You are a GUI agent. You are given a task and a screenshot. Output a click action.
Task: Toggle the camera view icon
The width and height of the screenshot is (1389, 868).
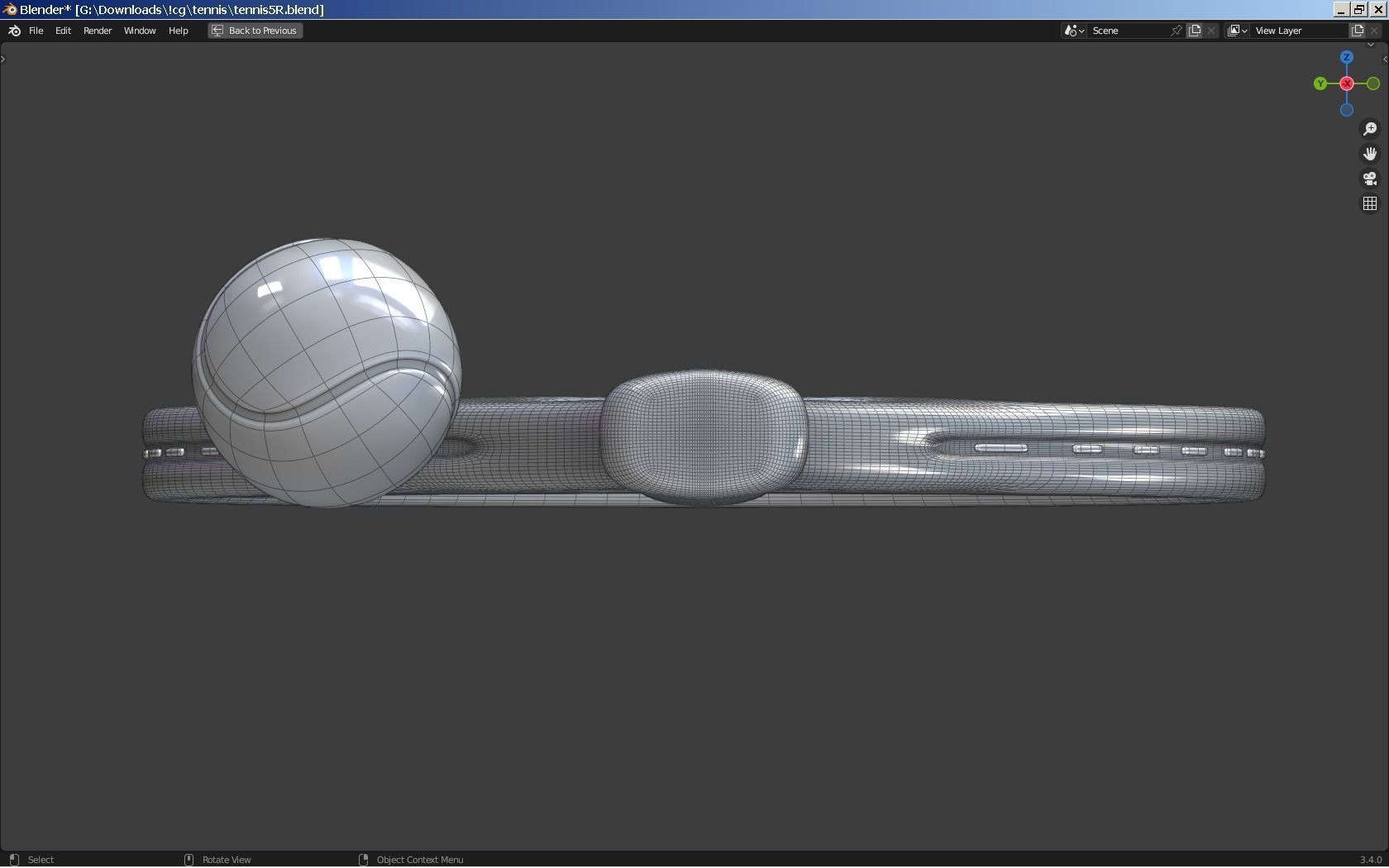(1370, 179)
